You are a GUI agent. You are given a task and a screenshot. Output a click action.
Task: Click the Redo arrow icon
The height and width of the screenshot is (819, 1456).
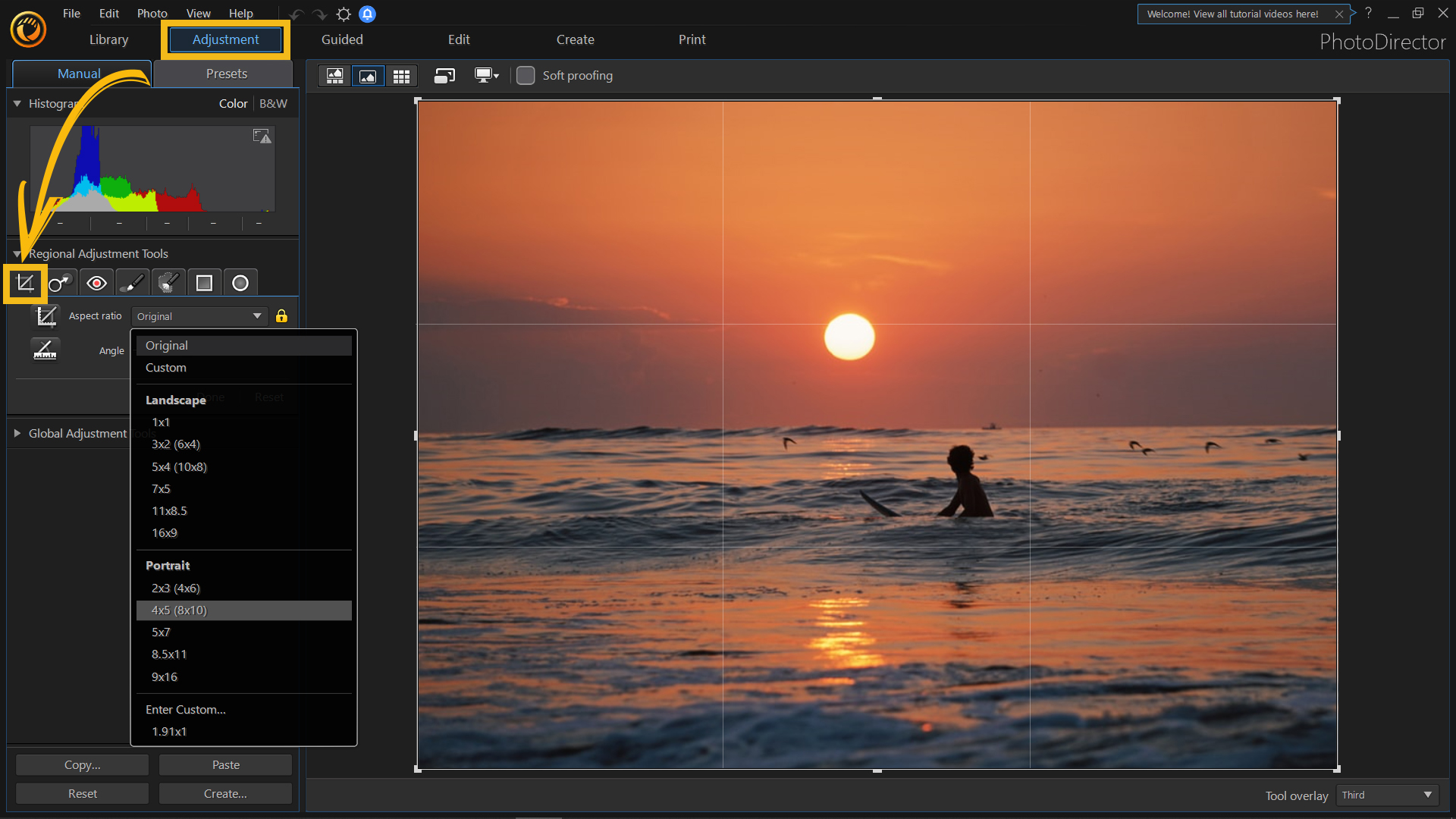click(320, 14)
